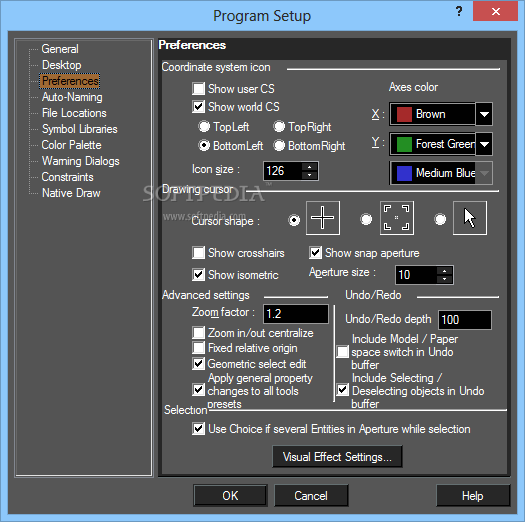
Task: Click the question mark help icon in title bar
Action: [x=459, y=11]
